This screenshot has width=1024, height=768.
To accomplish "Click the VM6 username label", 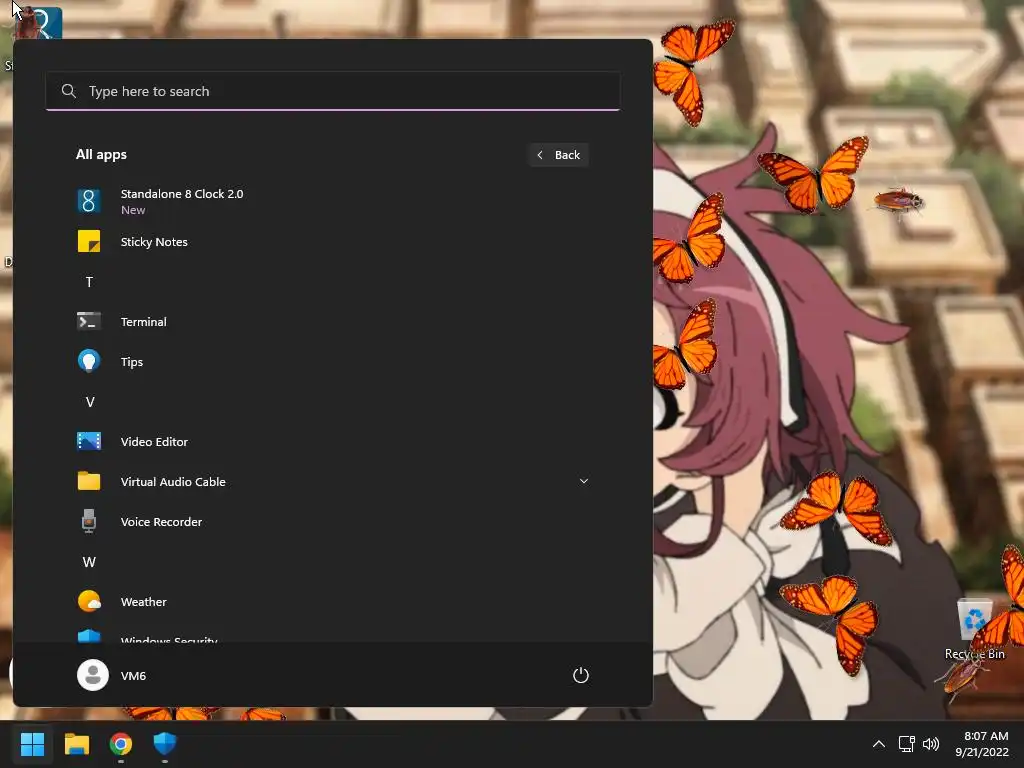I will point(133,676).
